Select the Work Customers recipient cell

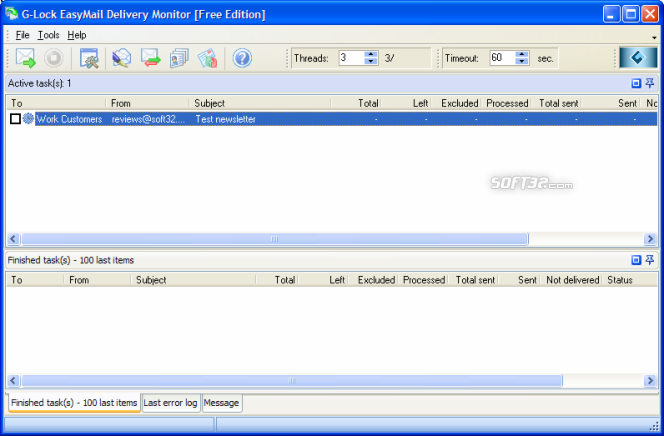coord(69,119)
